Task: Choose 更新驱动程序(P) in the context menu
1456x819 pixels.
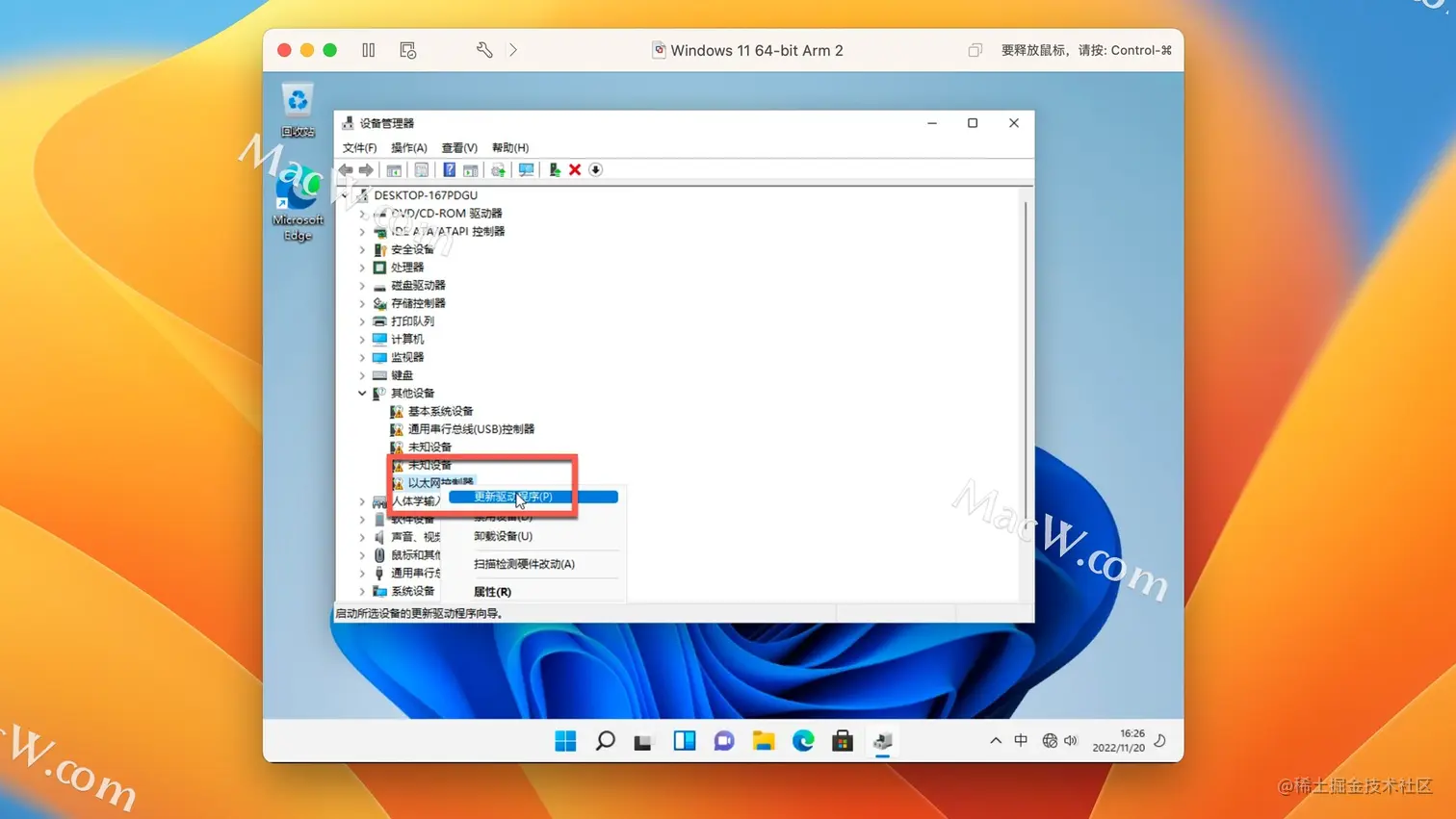Action: (533, 497)
